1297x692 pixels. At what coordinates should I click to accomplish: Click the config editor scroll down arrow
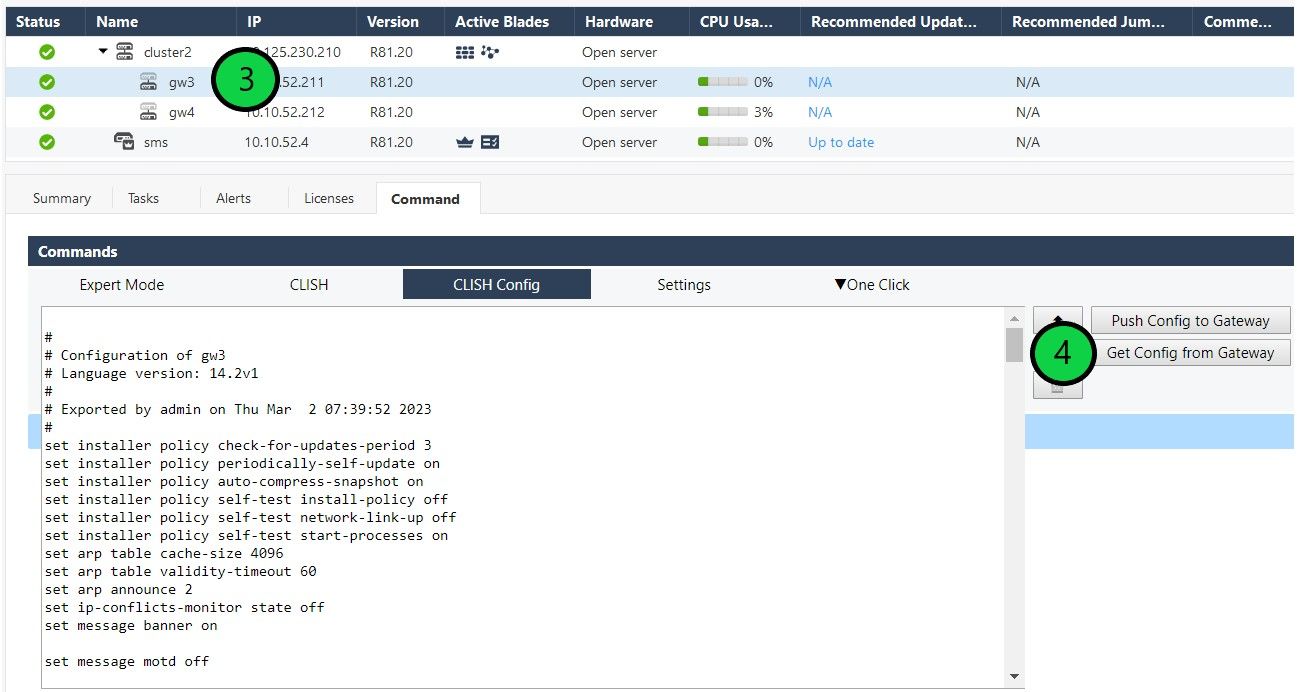[1015, 677]
